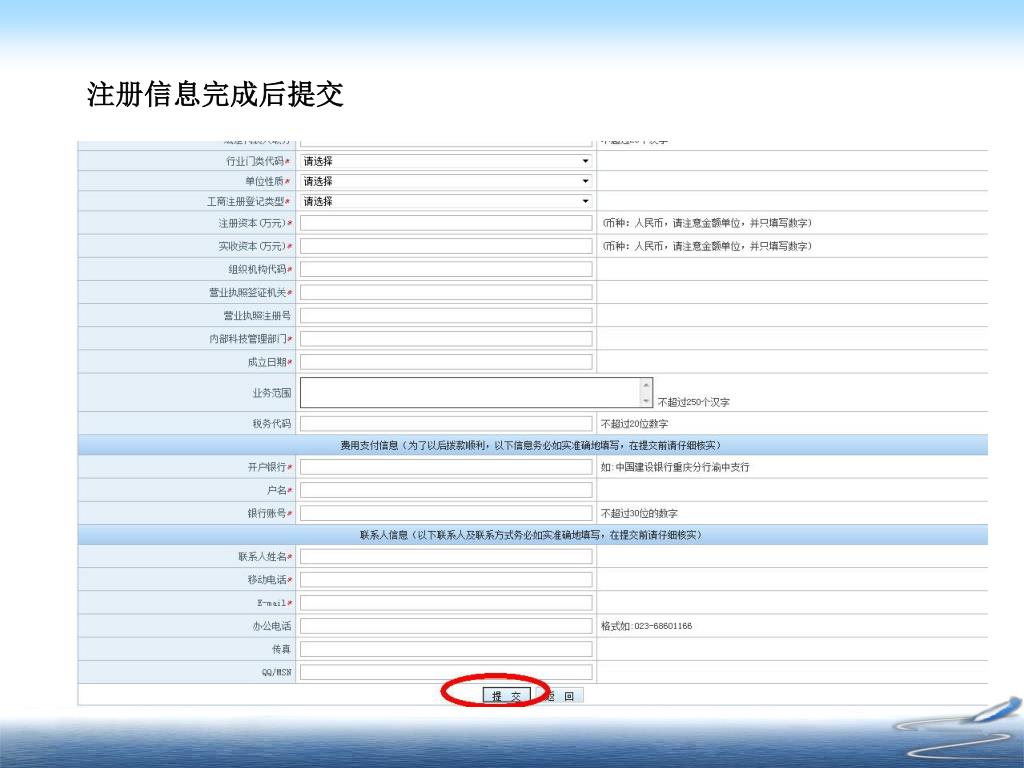The height and width of the screenshot is (768, 1024).
Task: Click the hint 格式如:023-68601166
Action: tap(647, 626)
